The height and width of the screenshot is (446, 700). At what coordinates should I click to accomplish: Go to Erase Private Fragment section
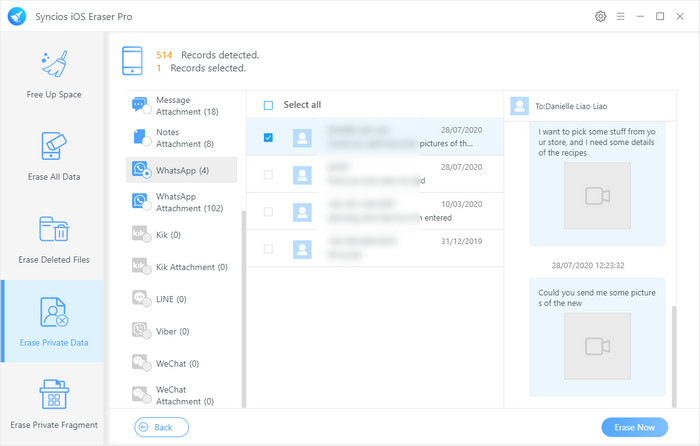[x=52, y=404]
